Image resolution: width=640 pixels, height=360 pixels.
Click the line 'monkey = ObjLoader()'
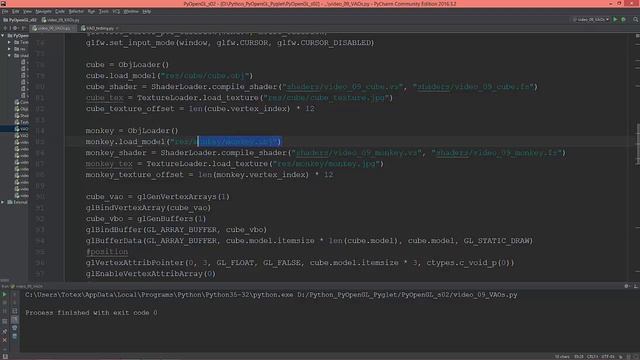[132, 131]
